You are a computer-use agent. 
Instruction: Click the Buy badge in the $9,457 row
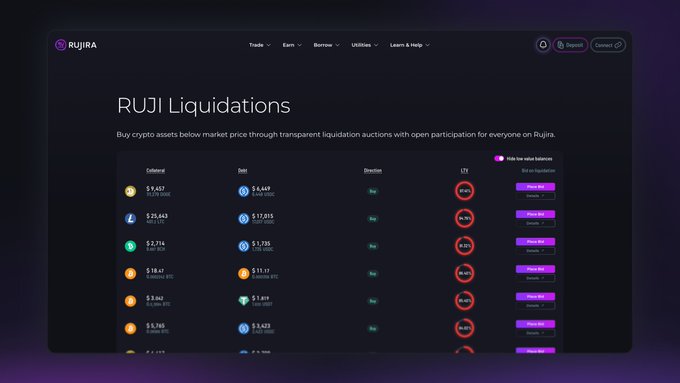373,191
